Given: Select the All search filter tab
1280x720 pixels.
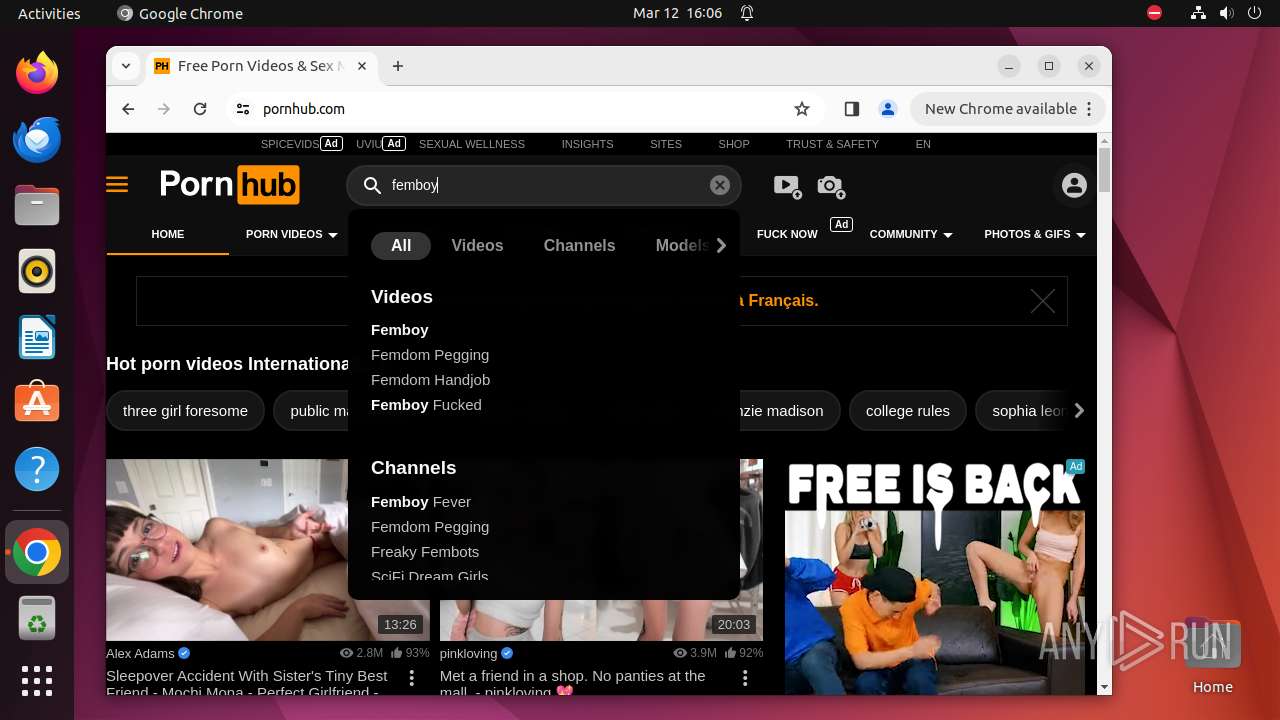Looking at the screenshot, I should click(401, 245).
